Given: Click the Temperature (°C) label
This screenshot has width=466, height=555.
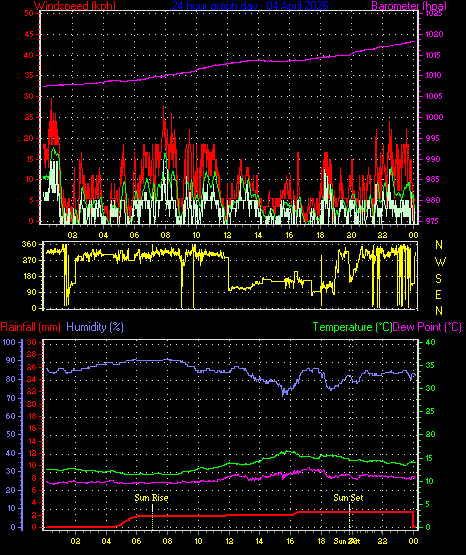Looking at the screenshot, I should click(352, 327).
